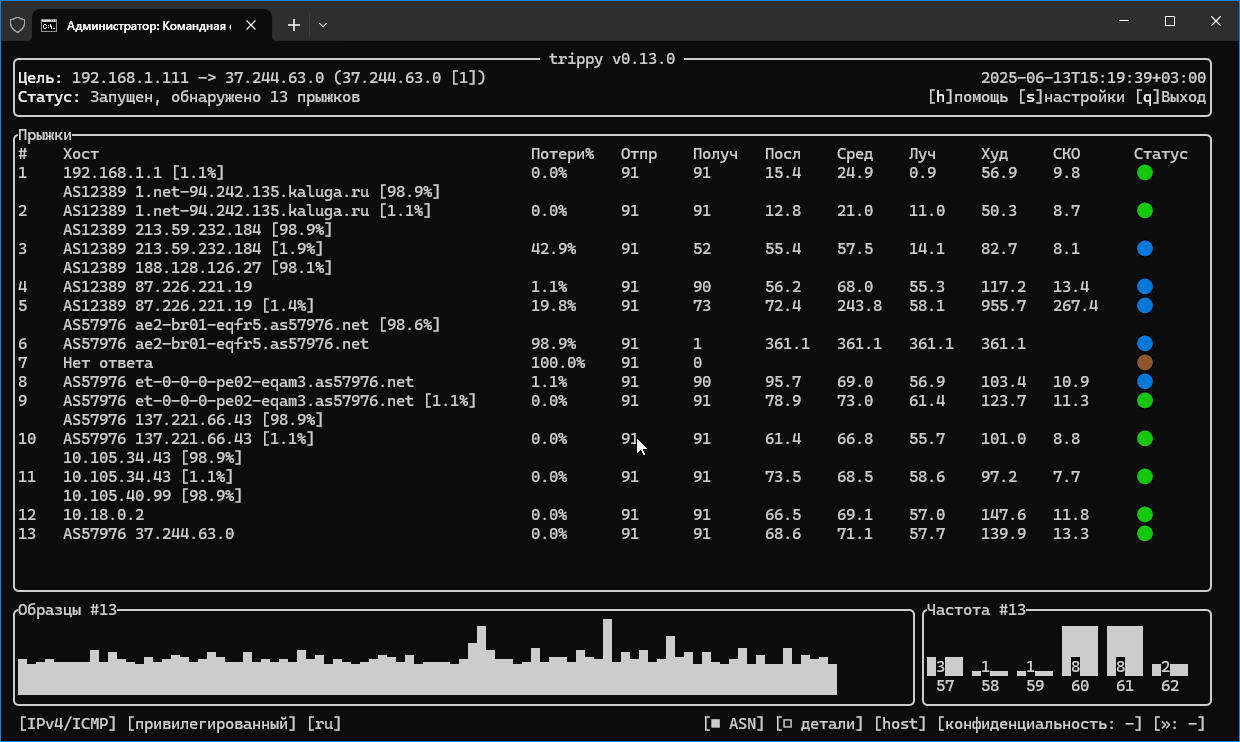This screenshot has width=1240, height=742.
Task: Click the Сред column header
Action: 855,154
